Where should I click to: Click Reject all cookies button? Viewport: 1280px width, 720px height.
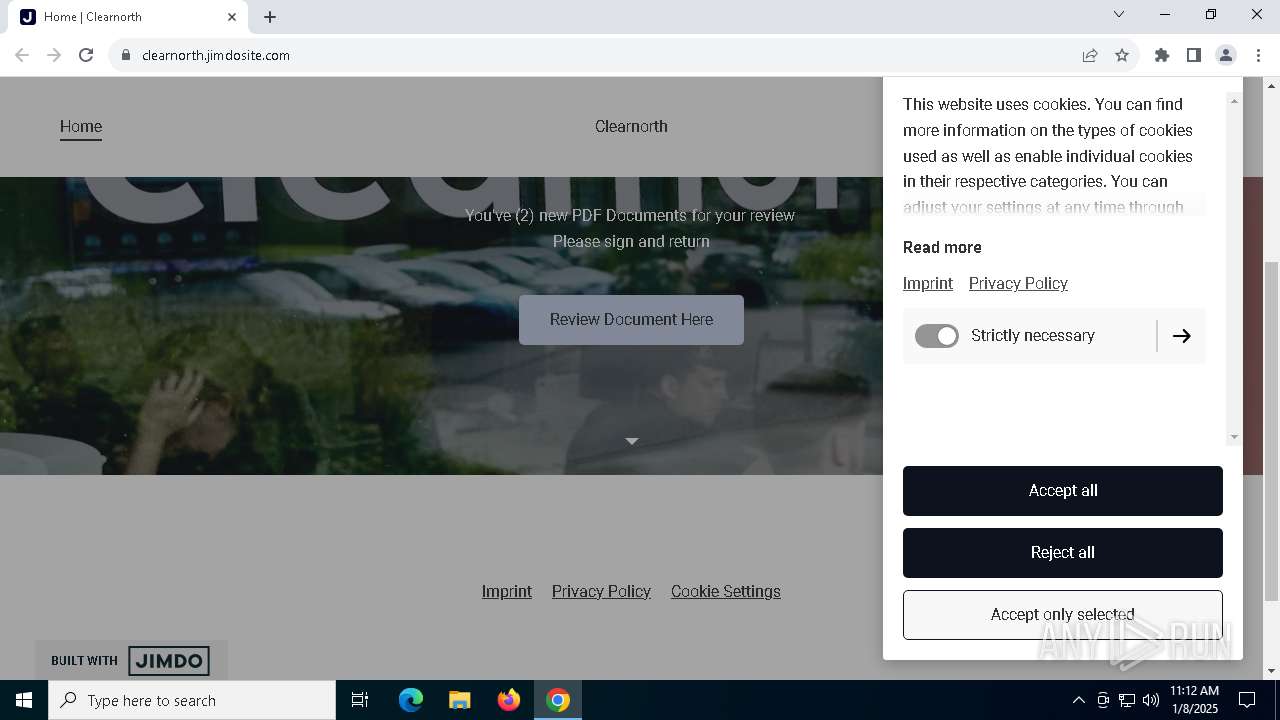[x=1063, y=553]
